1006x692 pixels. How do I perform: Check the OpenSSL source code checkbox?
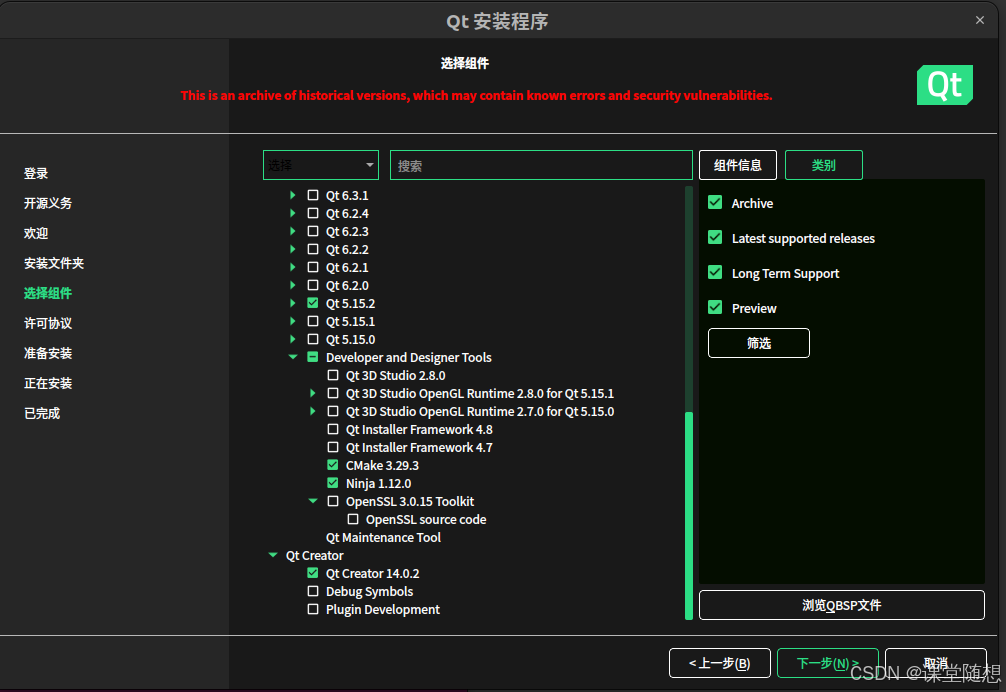pos(353,519)
